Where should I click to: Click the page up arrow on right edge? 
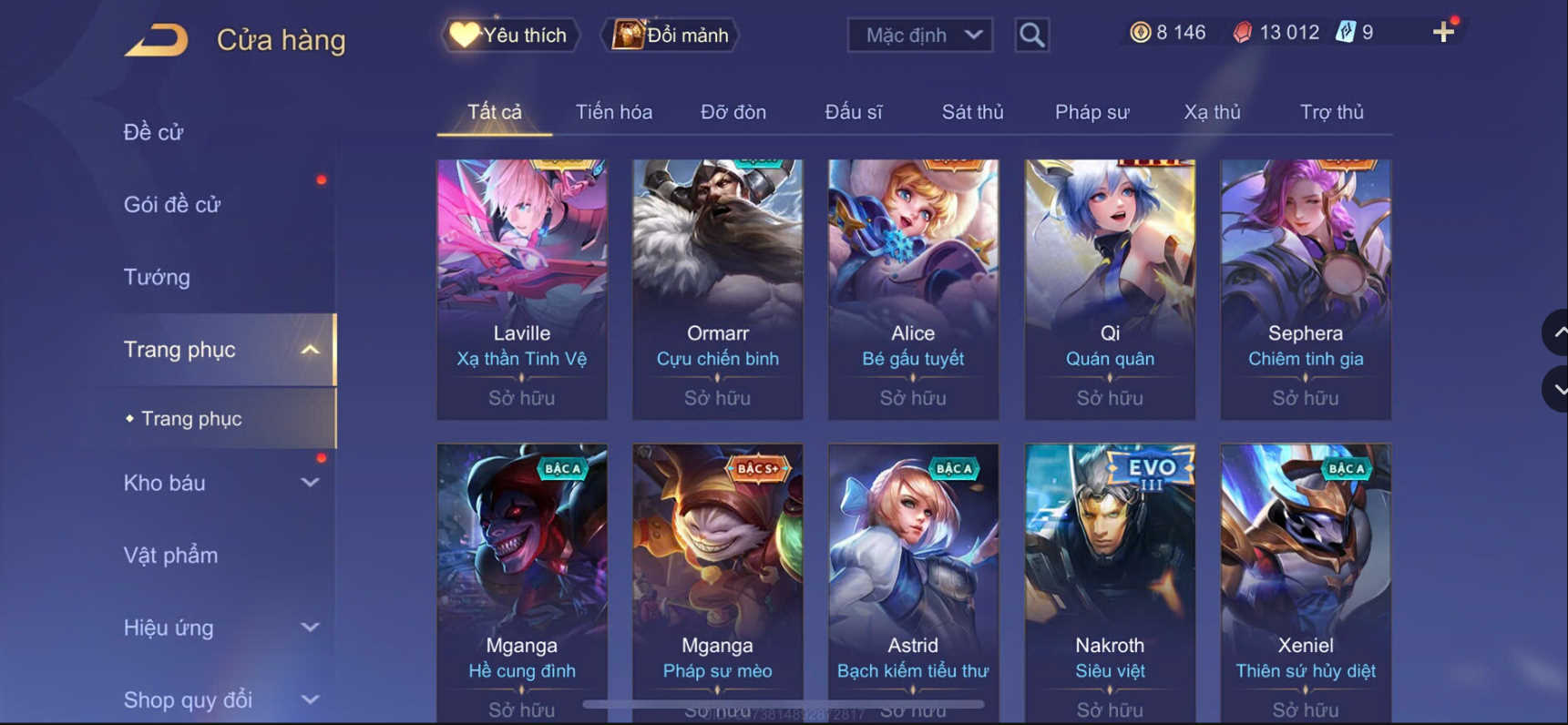1558,332
